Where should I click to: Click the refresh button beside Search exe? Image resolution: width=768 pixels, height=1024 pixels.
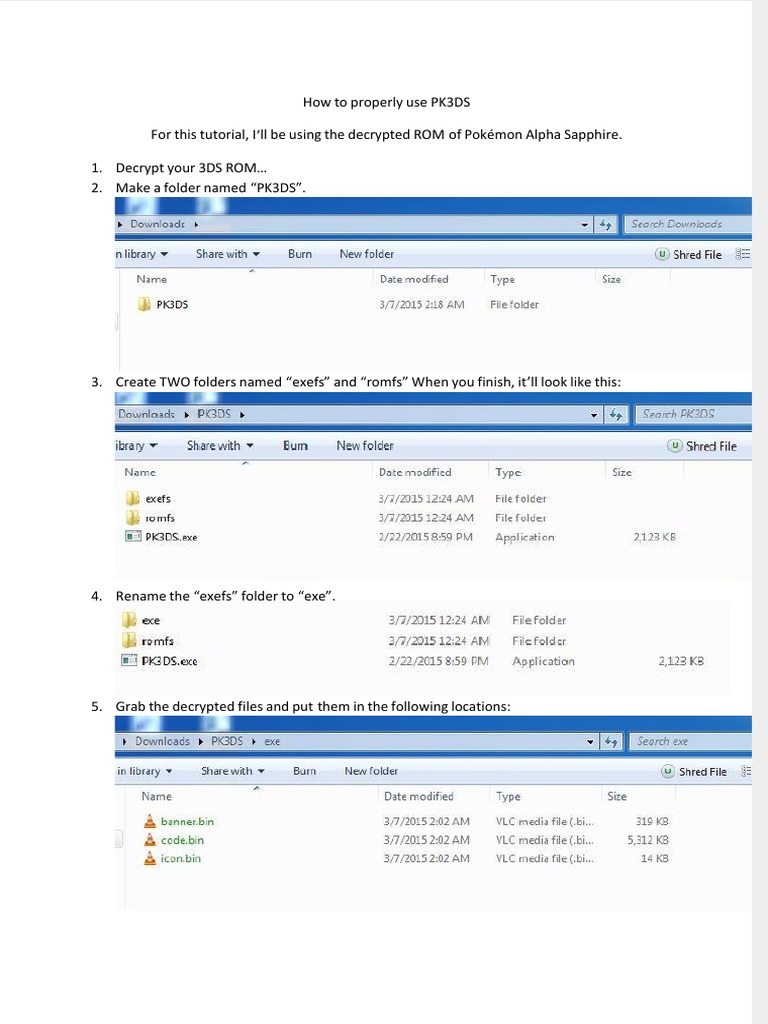click(611, 741)
